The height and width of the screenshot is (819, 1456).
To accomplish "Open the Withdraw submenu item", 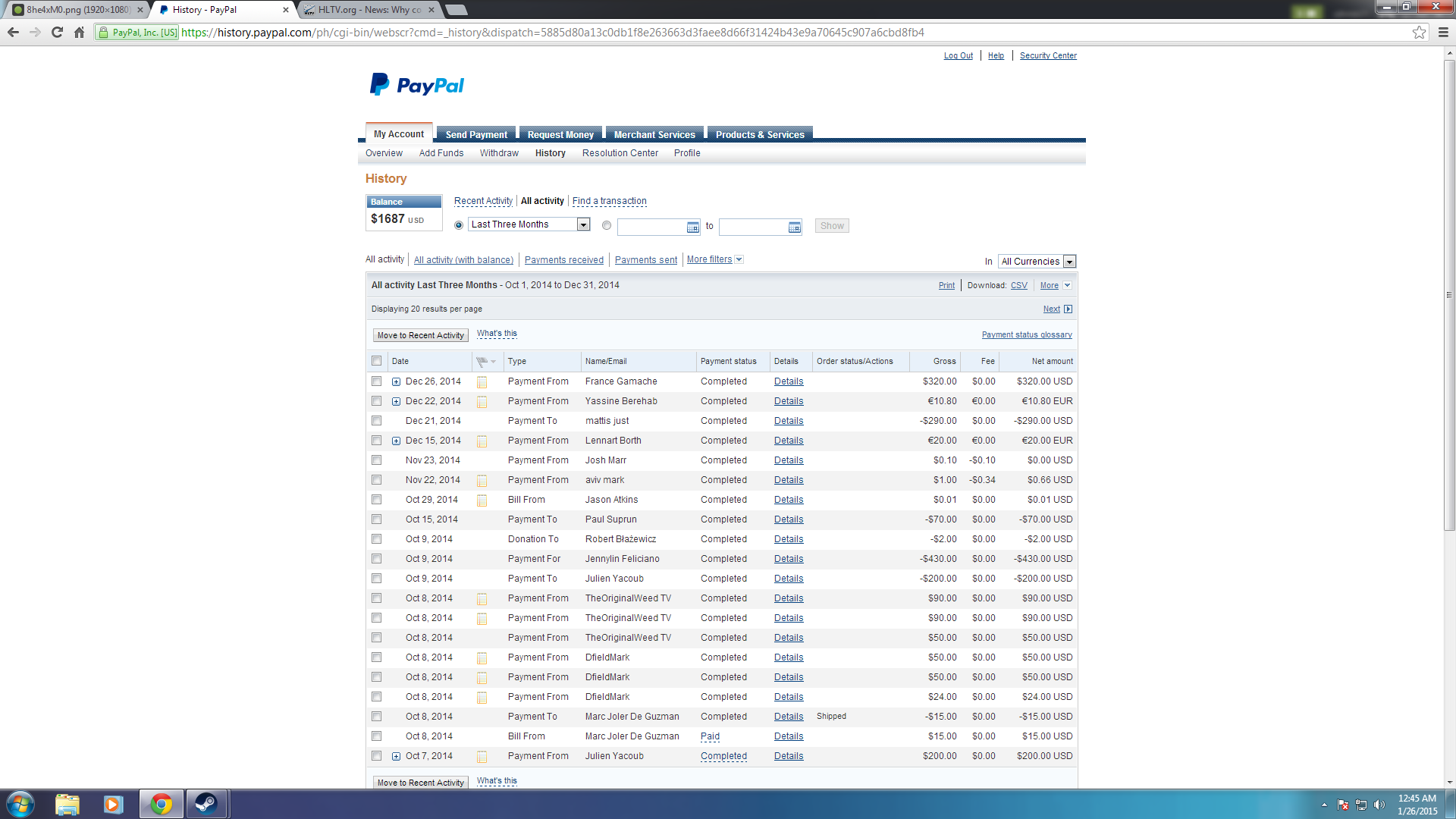I will tap(499, 153).
